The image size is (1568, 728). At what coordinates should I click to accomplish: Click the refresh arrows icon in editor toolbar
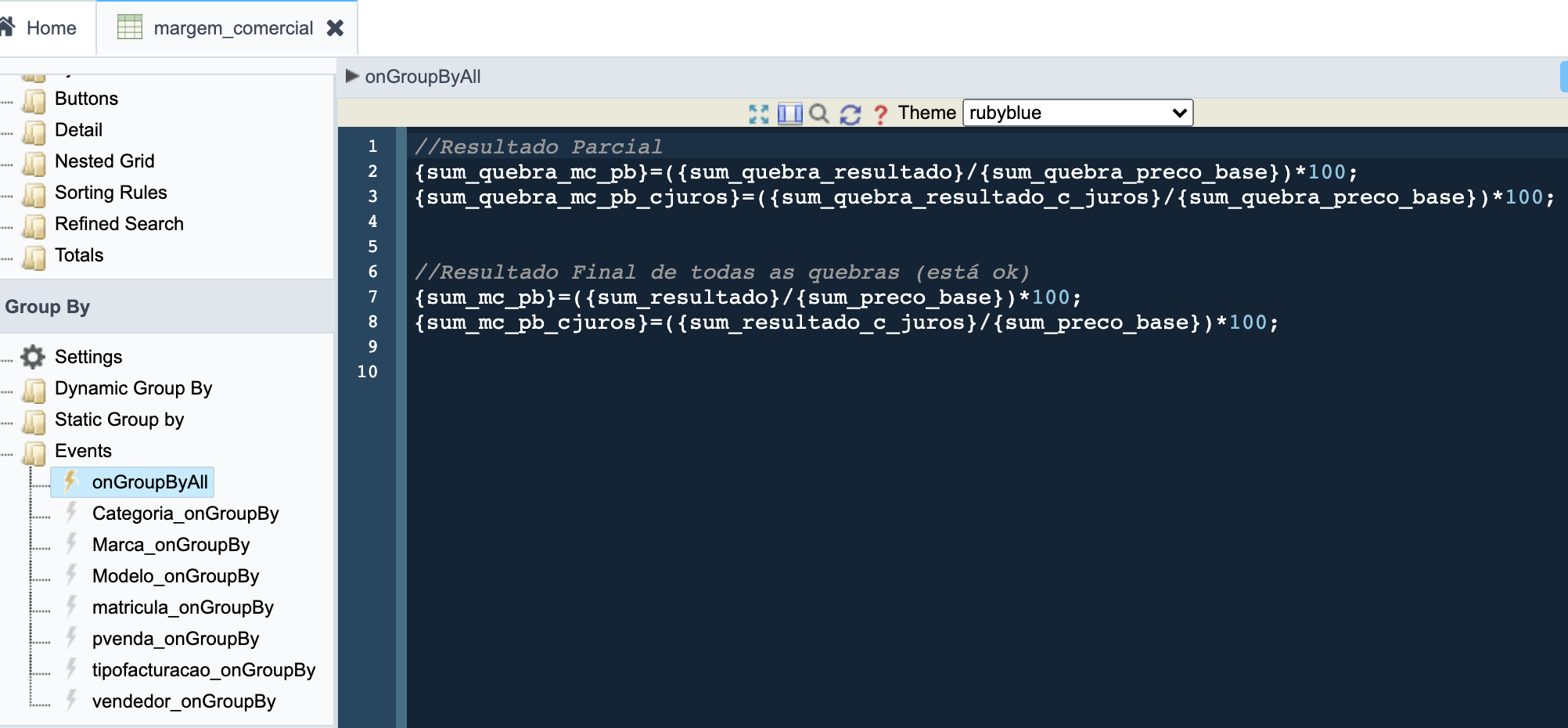(x=850, y=114)
